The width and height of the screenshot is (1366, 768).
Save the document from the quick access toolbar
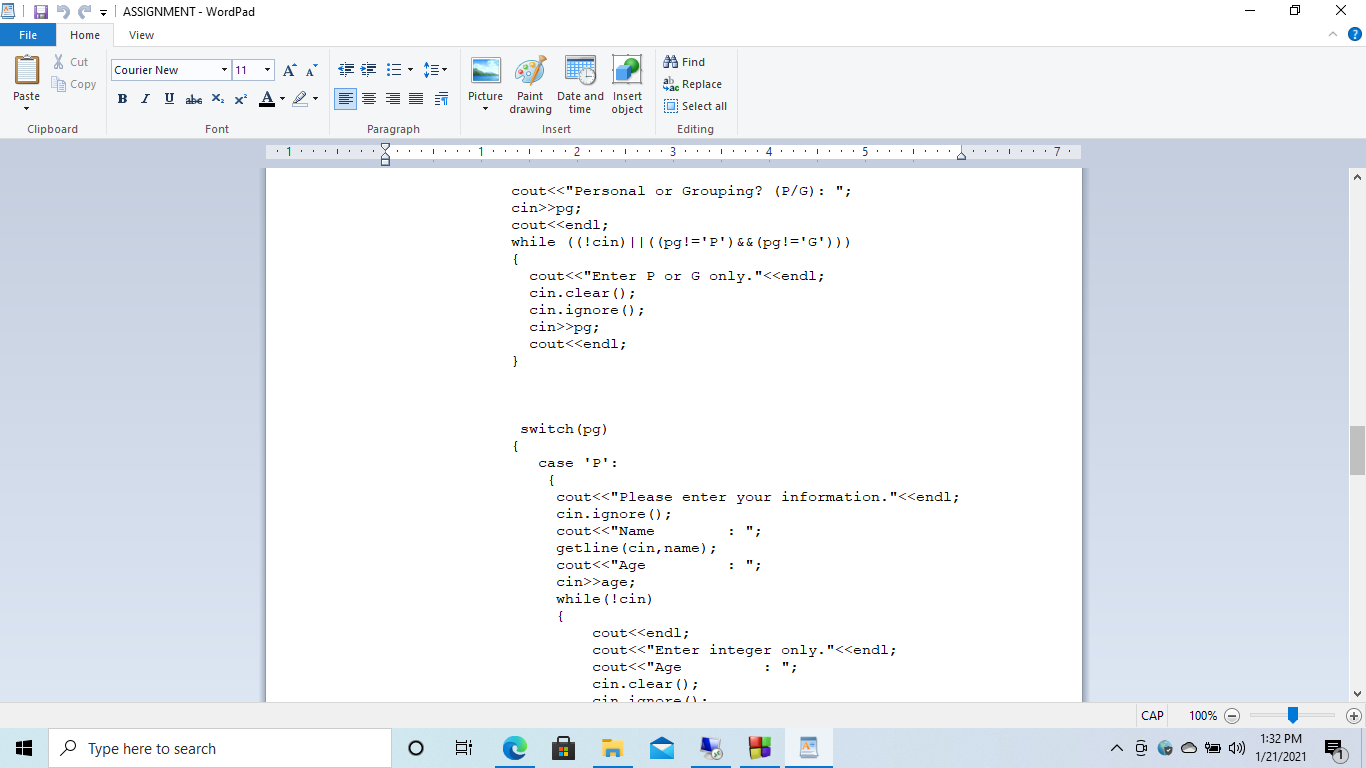tap(41, 11)
